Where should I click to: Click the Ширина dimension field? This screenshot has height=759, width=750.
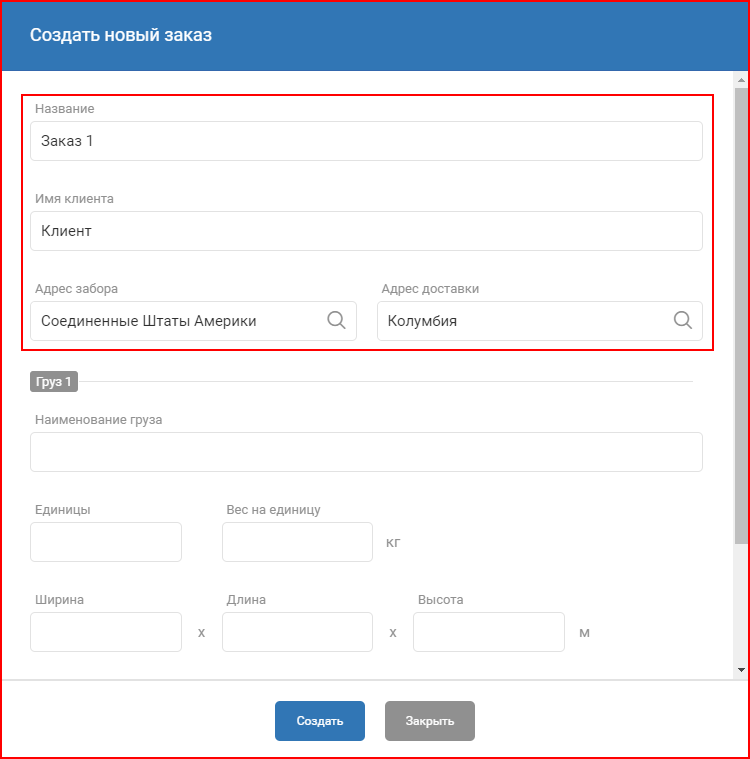click(x=106, y=632)
